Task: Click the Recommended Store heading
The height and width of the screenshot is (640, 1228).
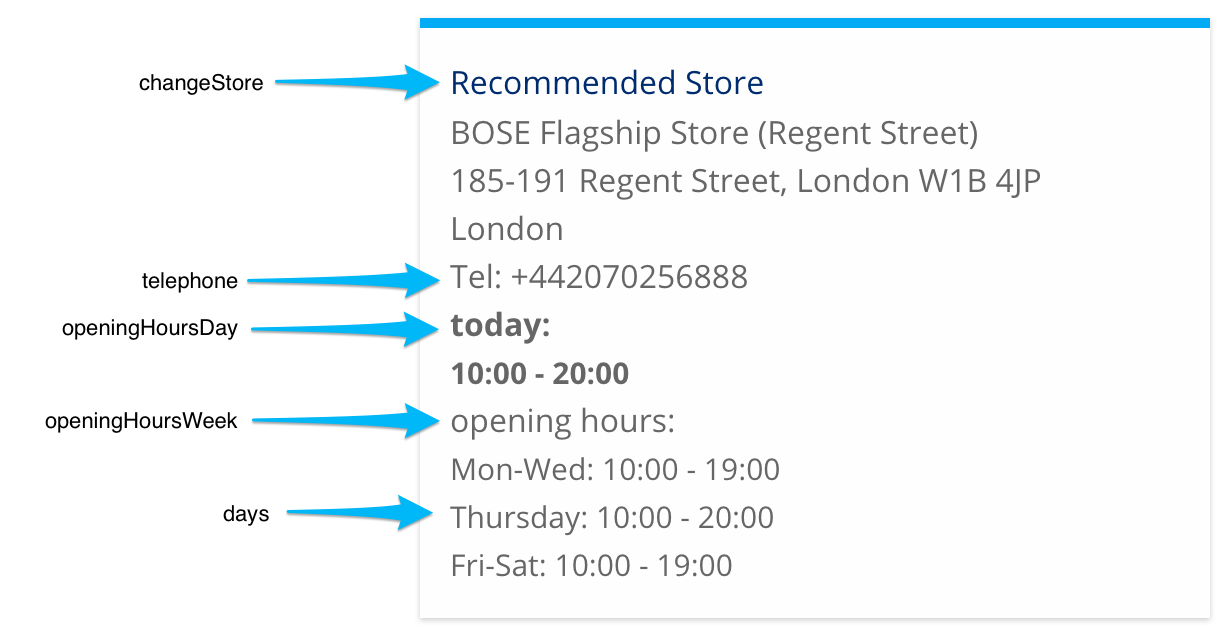Action: (x=608, y=83)
